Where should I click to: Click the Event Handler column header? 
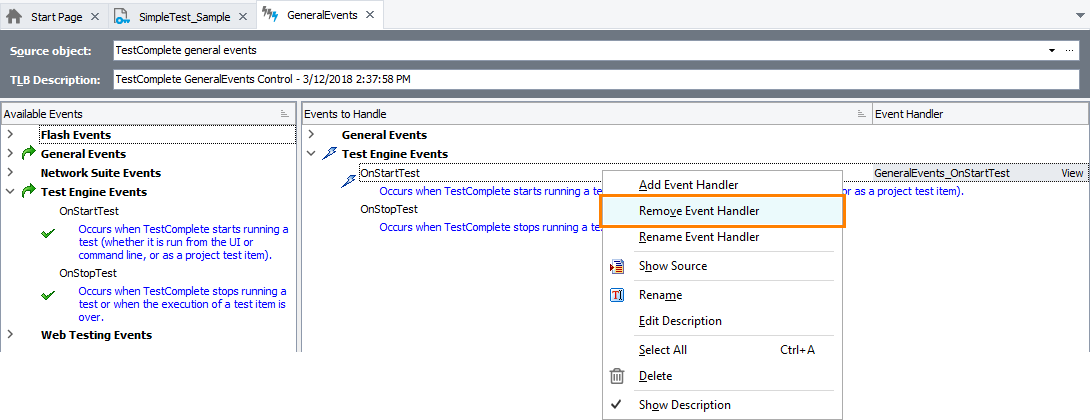(x=980, y=114)
